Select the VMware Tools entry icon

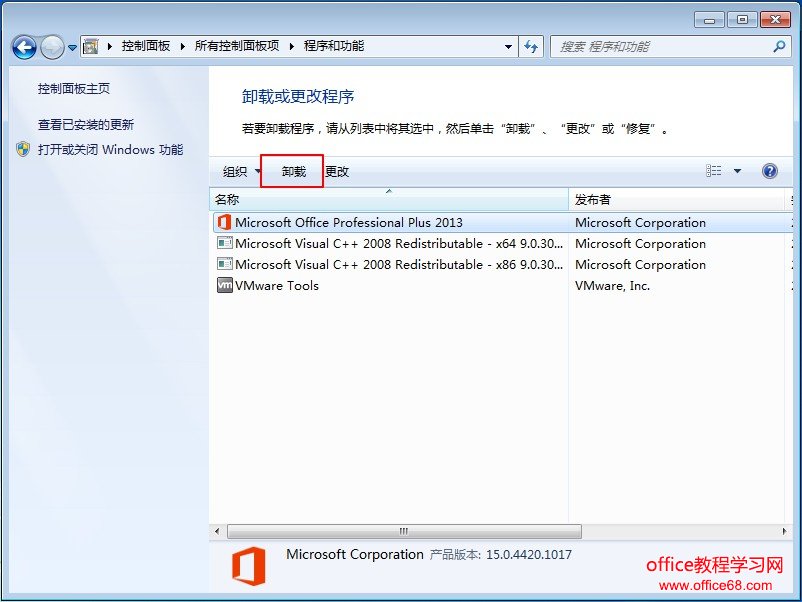(x=225, y=285)
